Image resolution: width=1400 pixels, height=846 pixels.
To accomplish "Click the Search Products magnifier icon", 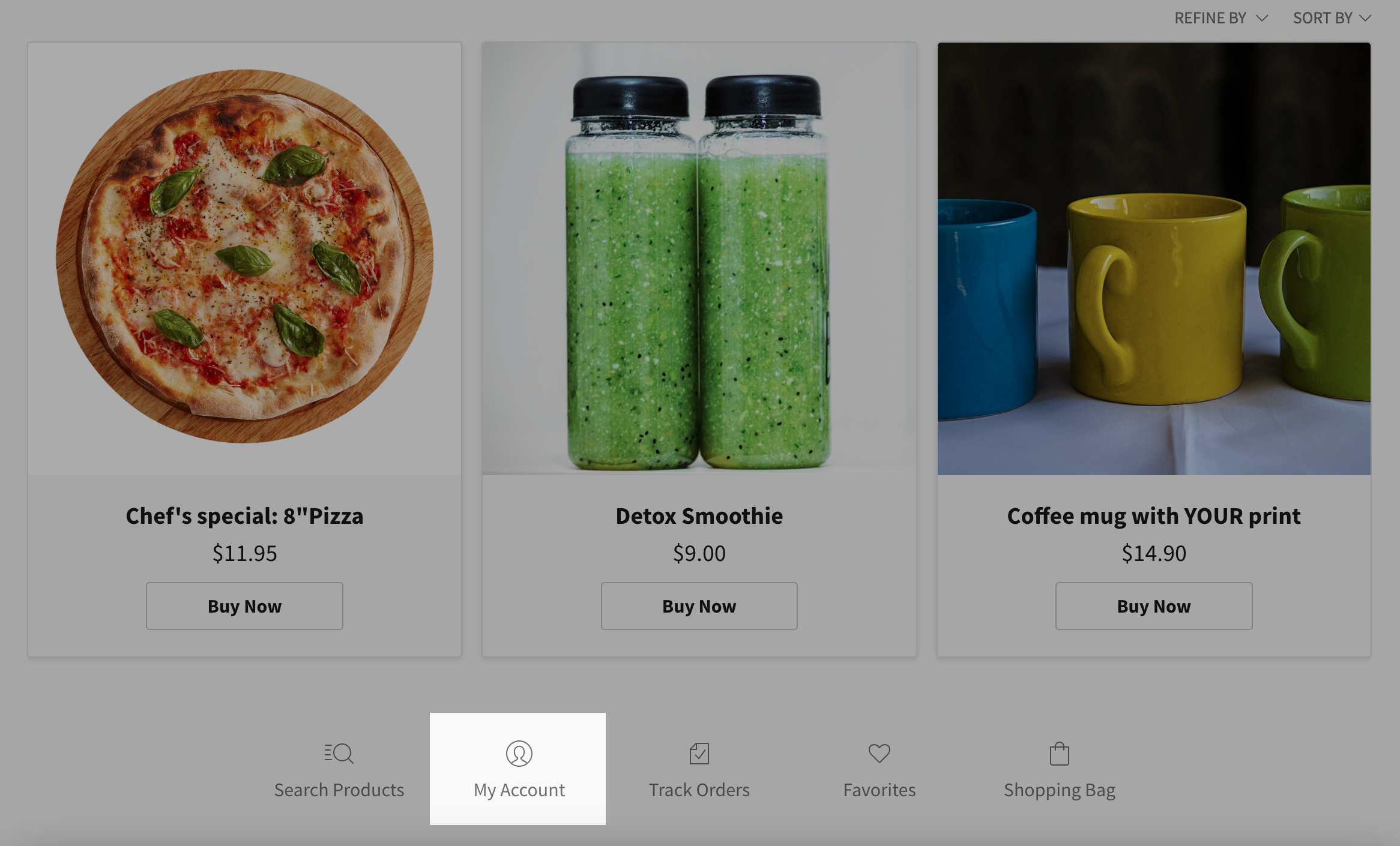I will [339, 753].
